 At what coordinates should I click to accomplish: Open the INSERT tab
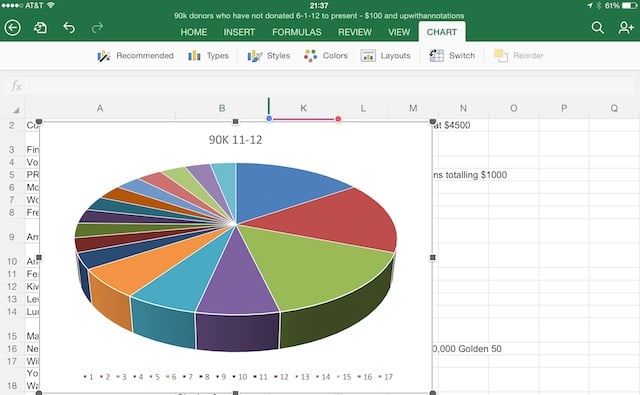click(x=239, y=32)
